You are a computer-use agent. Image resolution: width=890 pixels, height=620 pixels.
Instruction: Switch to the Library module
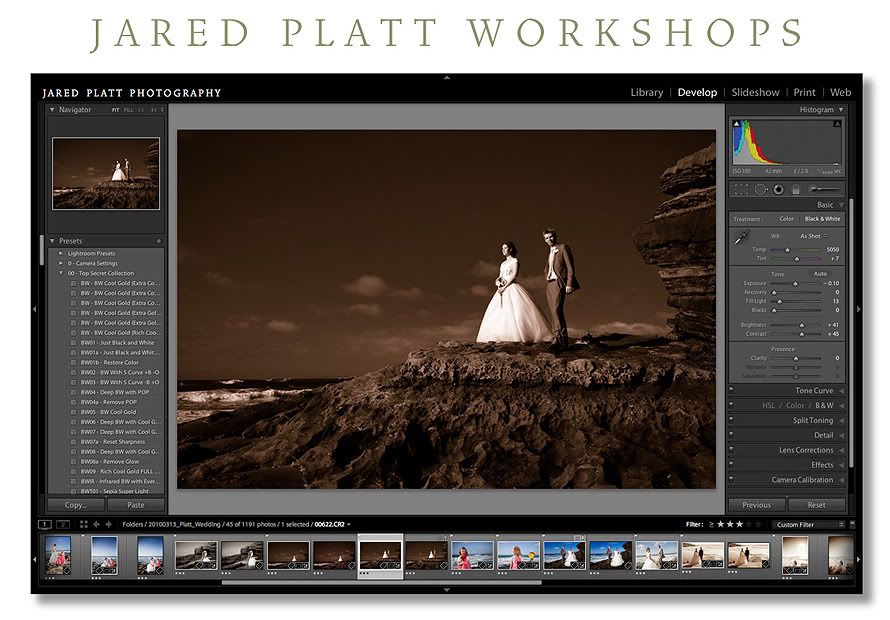click(646, 93)
